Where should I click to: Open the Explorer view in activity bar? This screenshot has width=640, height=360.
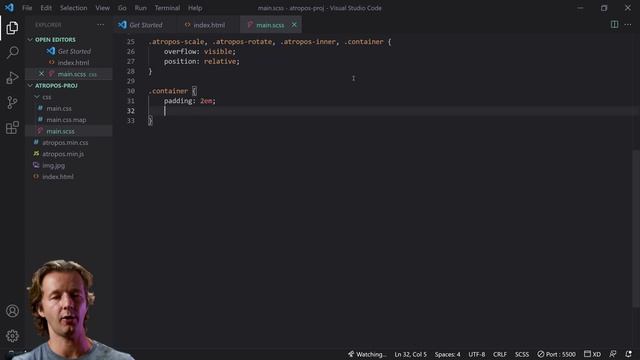coord(12,28)
